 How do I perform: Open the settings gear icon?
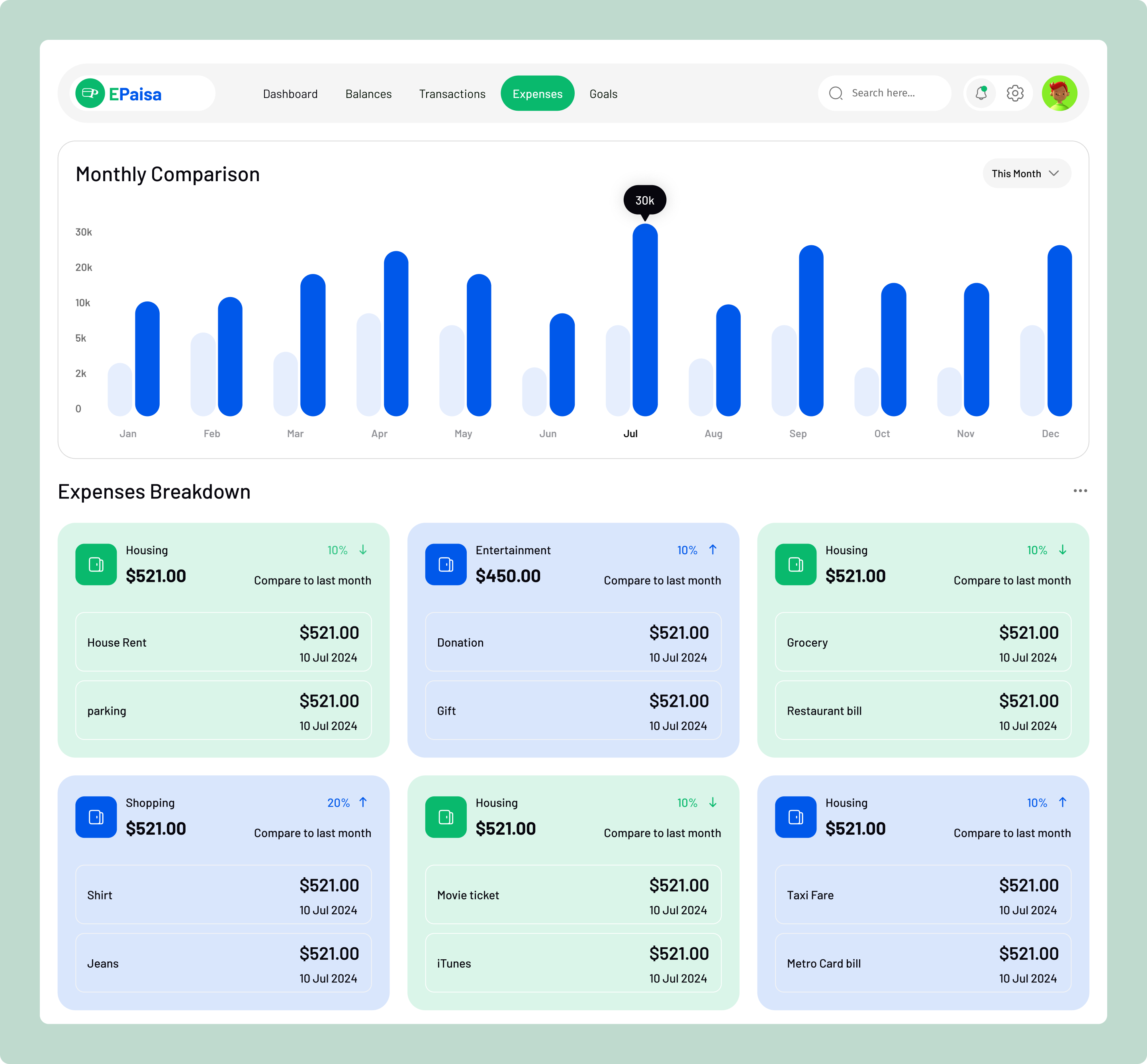coord(1015,93)
